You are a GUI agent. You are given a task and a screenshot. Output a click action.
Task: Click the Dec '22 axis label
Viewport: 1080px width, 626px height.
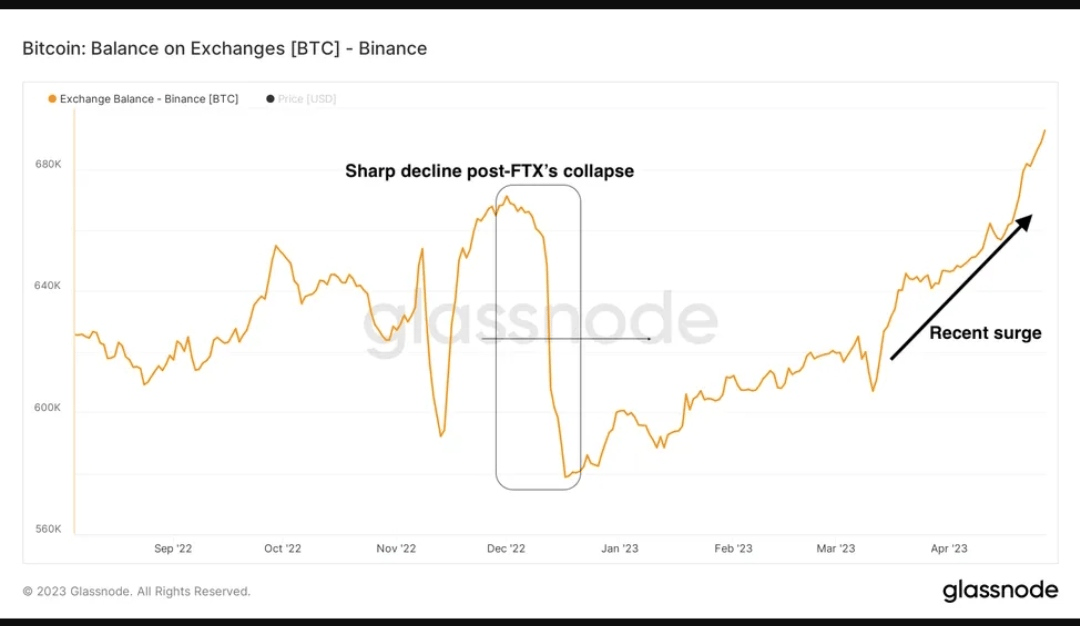(x=506, y=549)
